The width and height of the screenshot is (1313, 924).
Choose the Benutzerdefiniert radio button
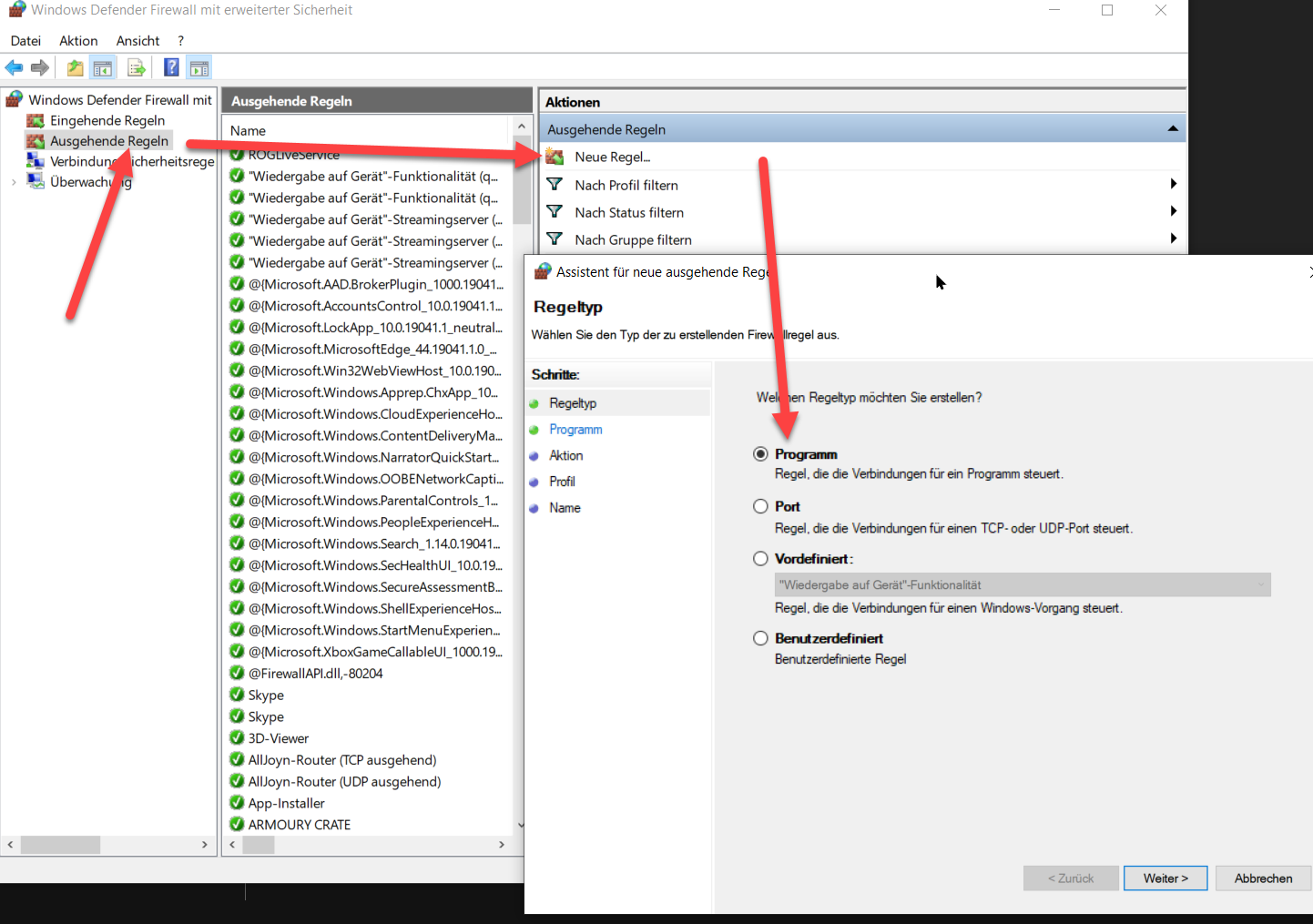pos(760,638)
